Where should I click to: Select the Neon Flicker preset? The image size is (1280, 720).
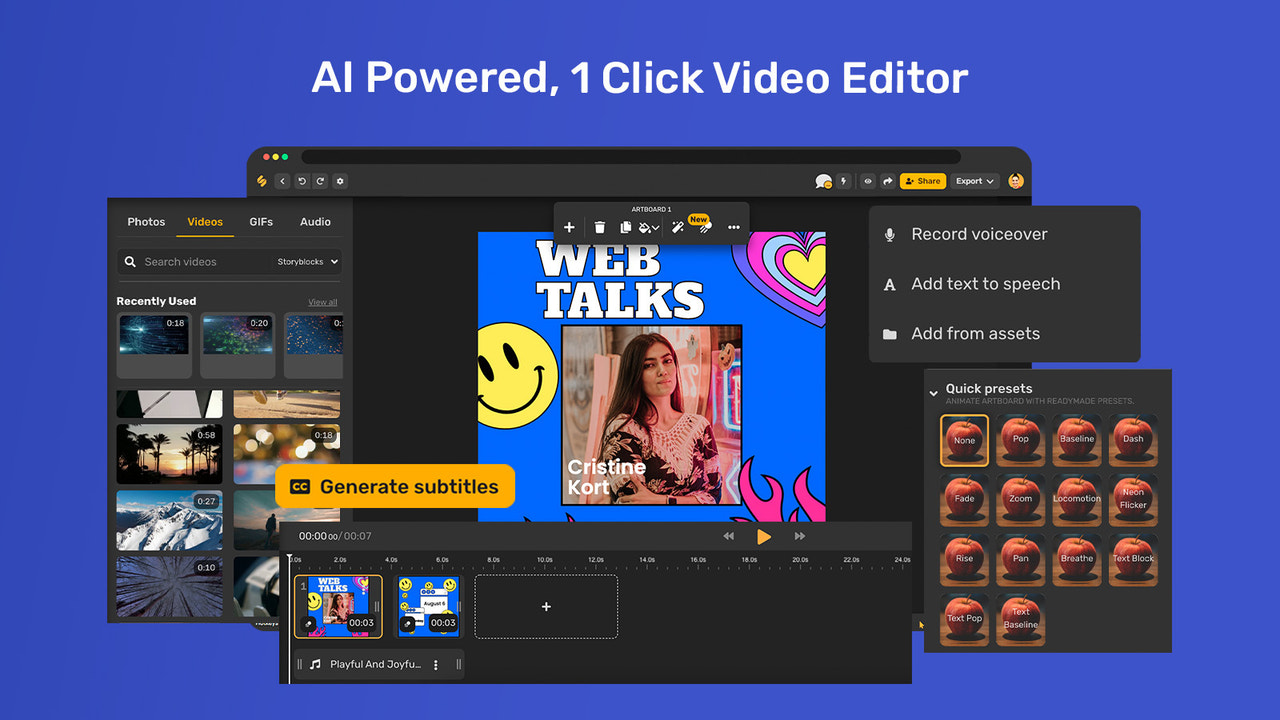(1133, 500)
